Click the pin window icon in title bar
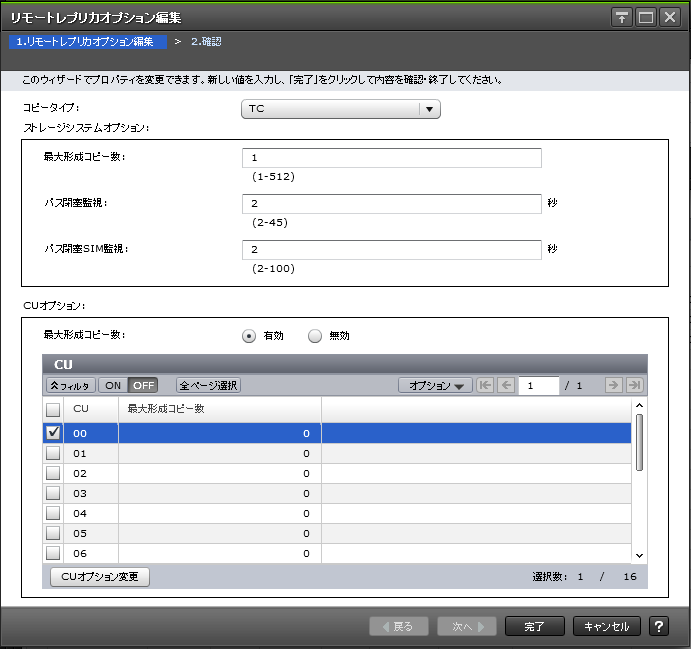 pyautogui.click(x=622, y=17)
